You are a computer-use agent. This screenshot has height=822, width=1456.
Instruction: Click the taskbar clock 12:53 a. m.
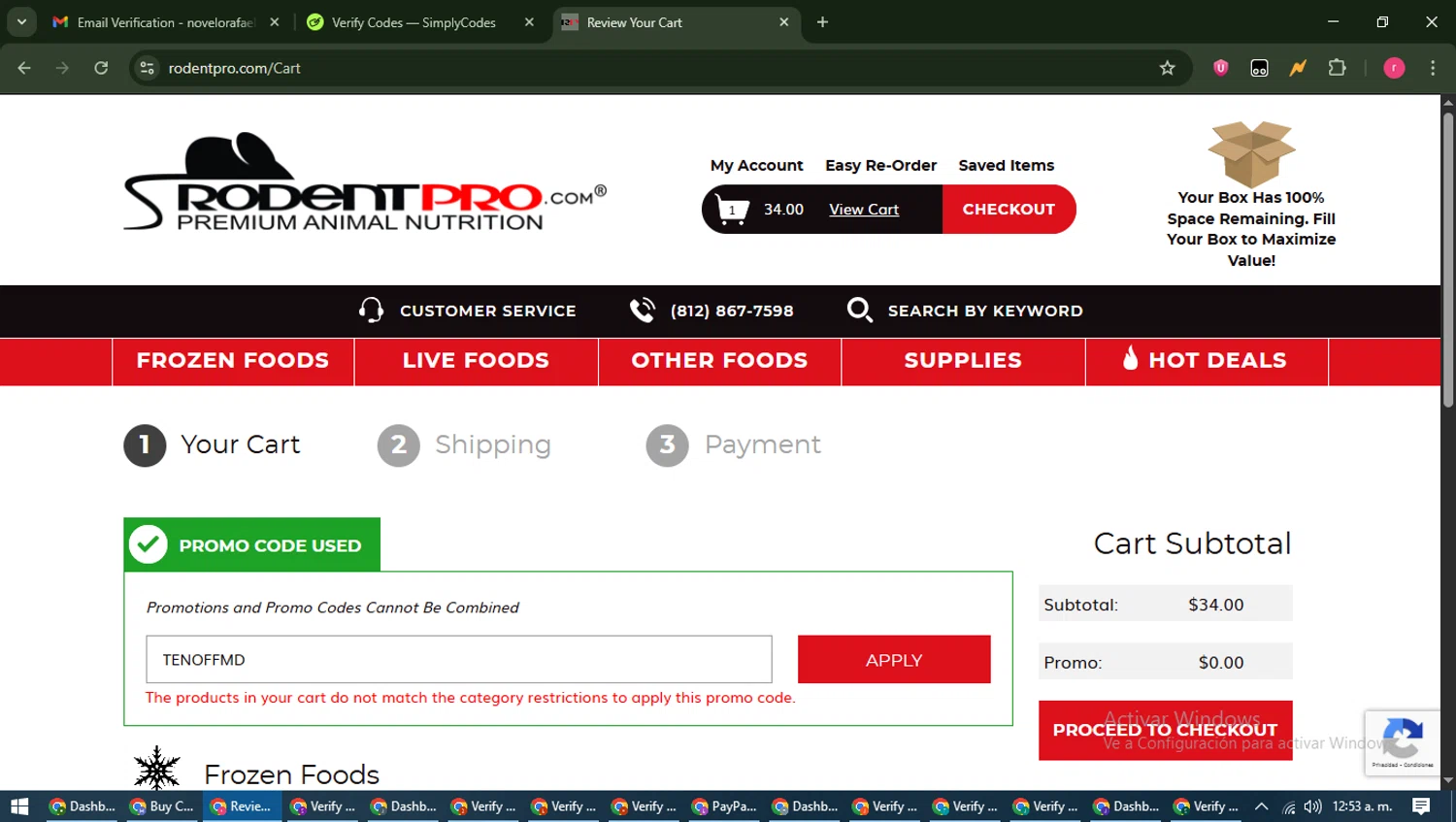pyautogui.click(x=1363, y=806)
